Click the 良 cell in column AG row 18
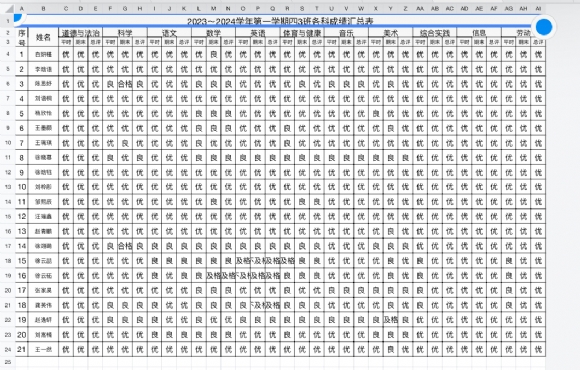This screenshot has height=370, width=580. coord(509,261)
